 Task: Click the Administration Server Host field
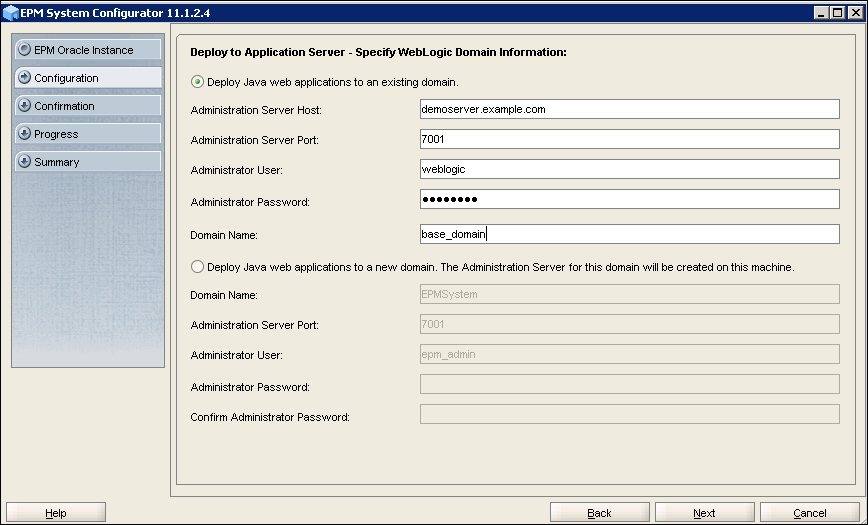629,110
